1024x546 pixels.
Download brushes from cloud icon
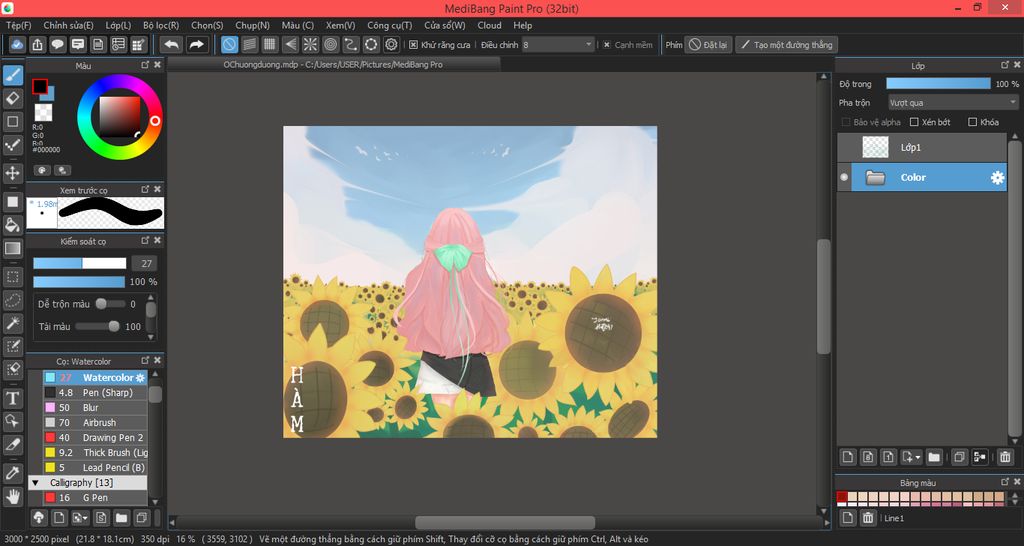tap(39, 518)
